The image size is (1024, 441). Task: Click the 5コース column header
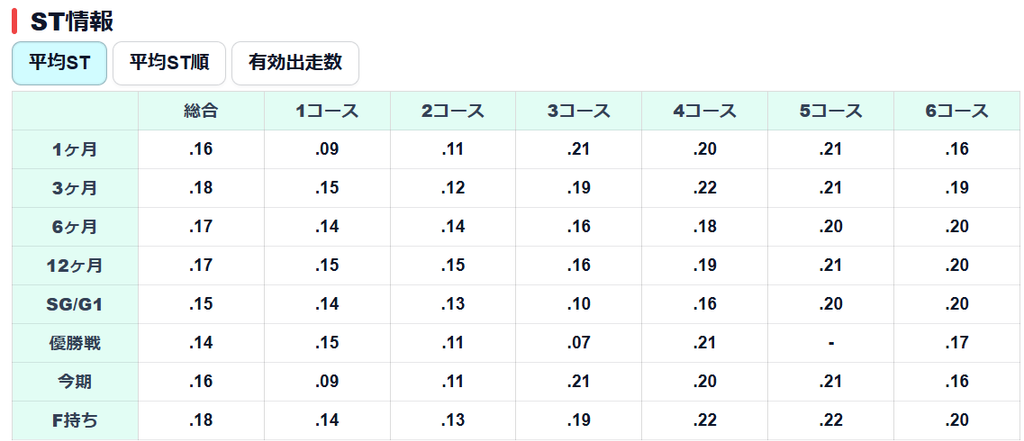point(831,111)
